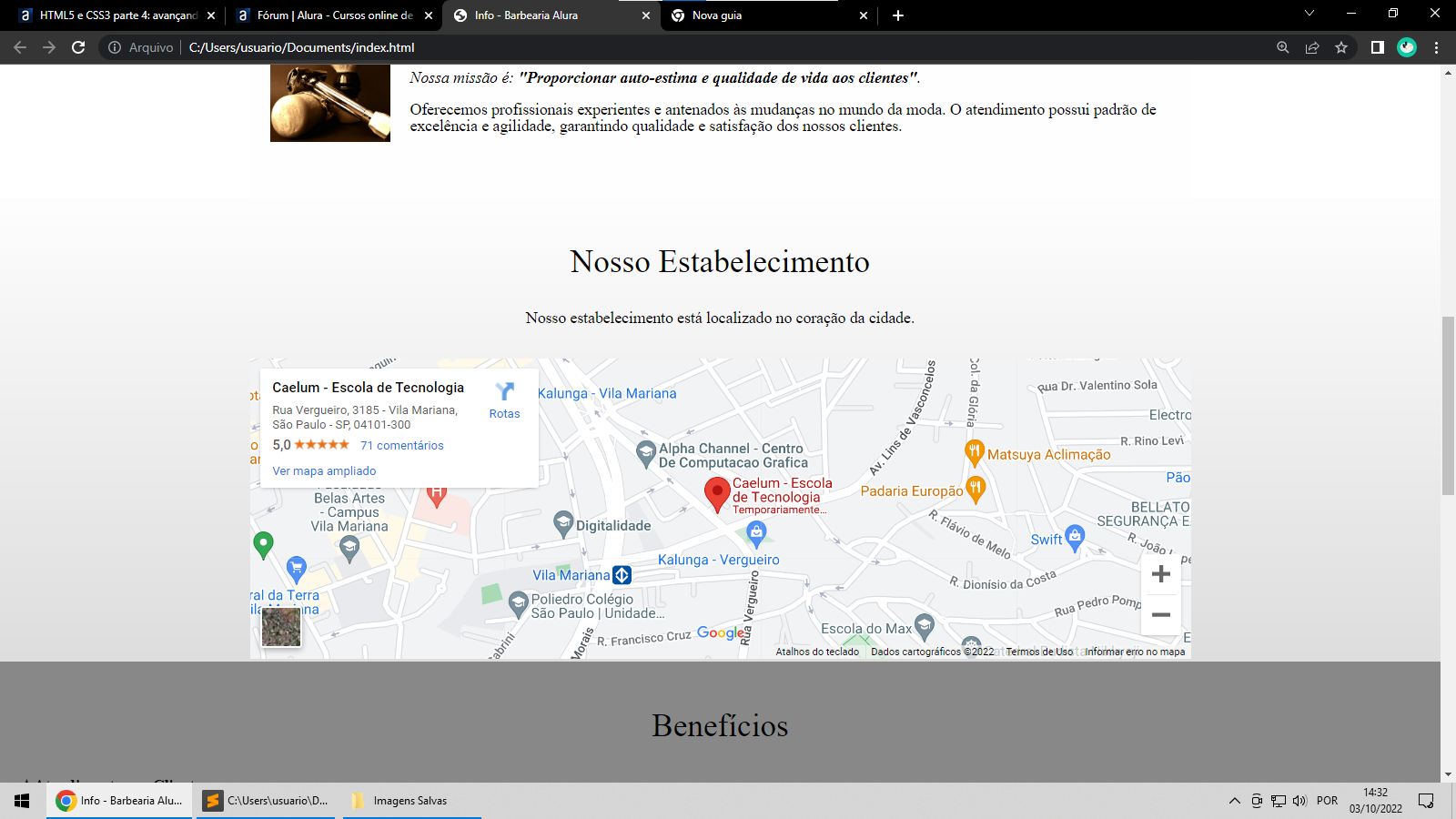Select Matsuya Aclimação restaurant marker
Image resolution: width=1456 pixels, height=819 pixels.
point(975,452)
